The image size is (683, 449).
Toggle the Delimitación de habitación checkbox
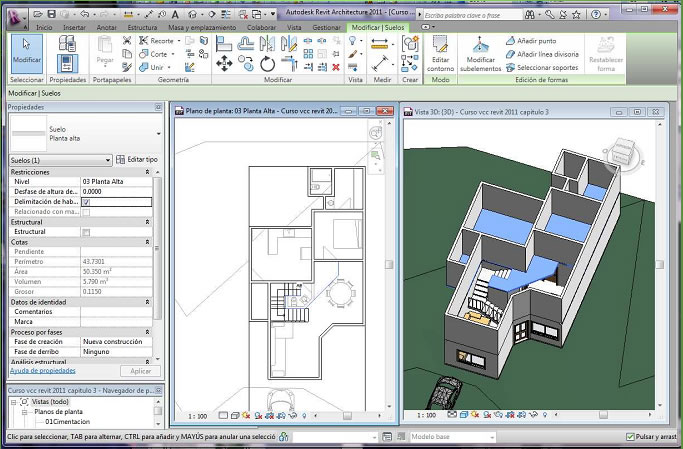click(86, 202)
